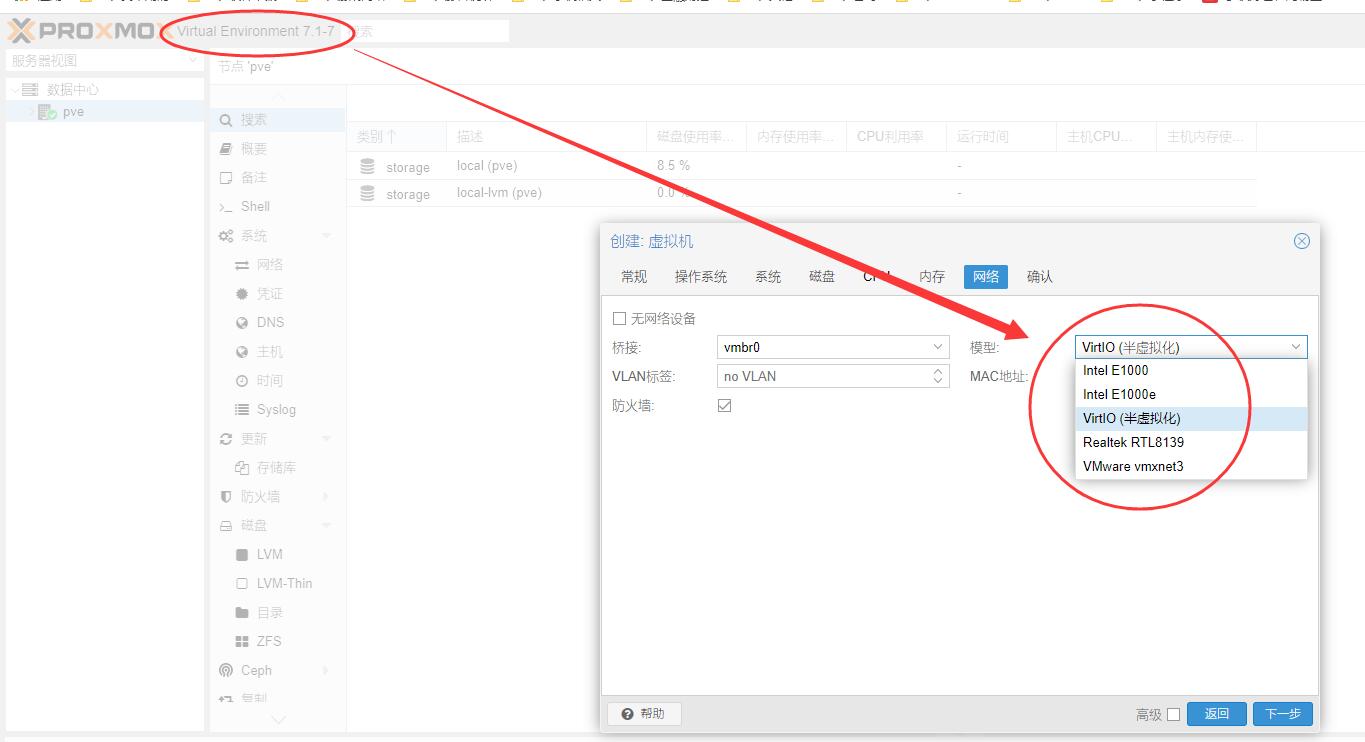
Task: Choose VMware vmxnet3 from model list
Action: (1132, 466)
